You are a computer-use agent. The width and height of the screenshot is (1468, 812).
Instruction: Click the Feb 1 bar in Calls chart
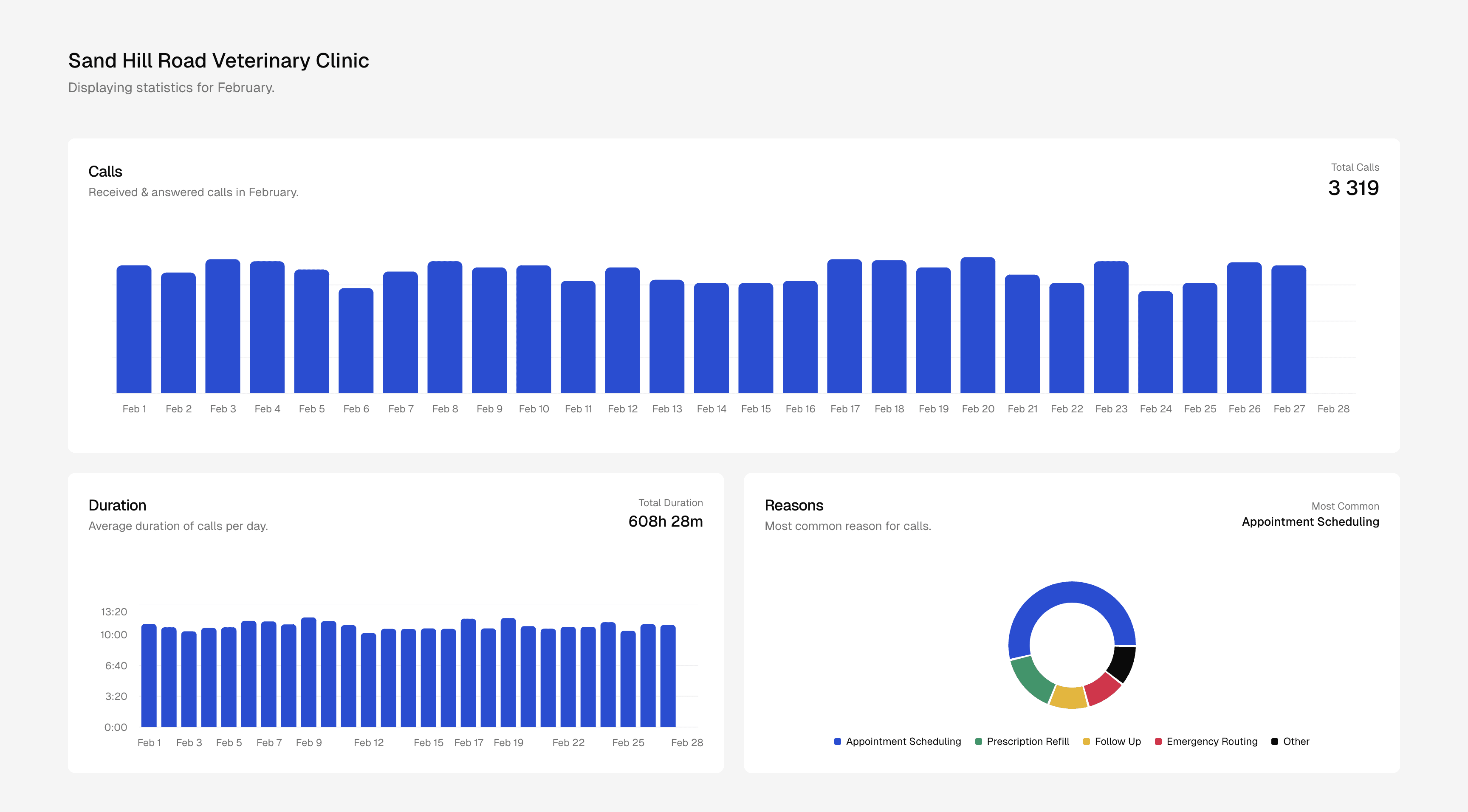134,329
